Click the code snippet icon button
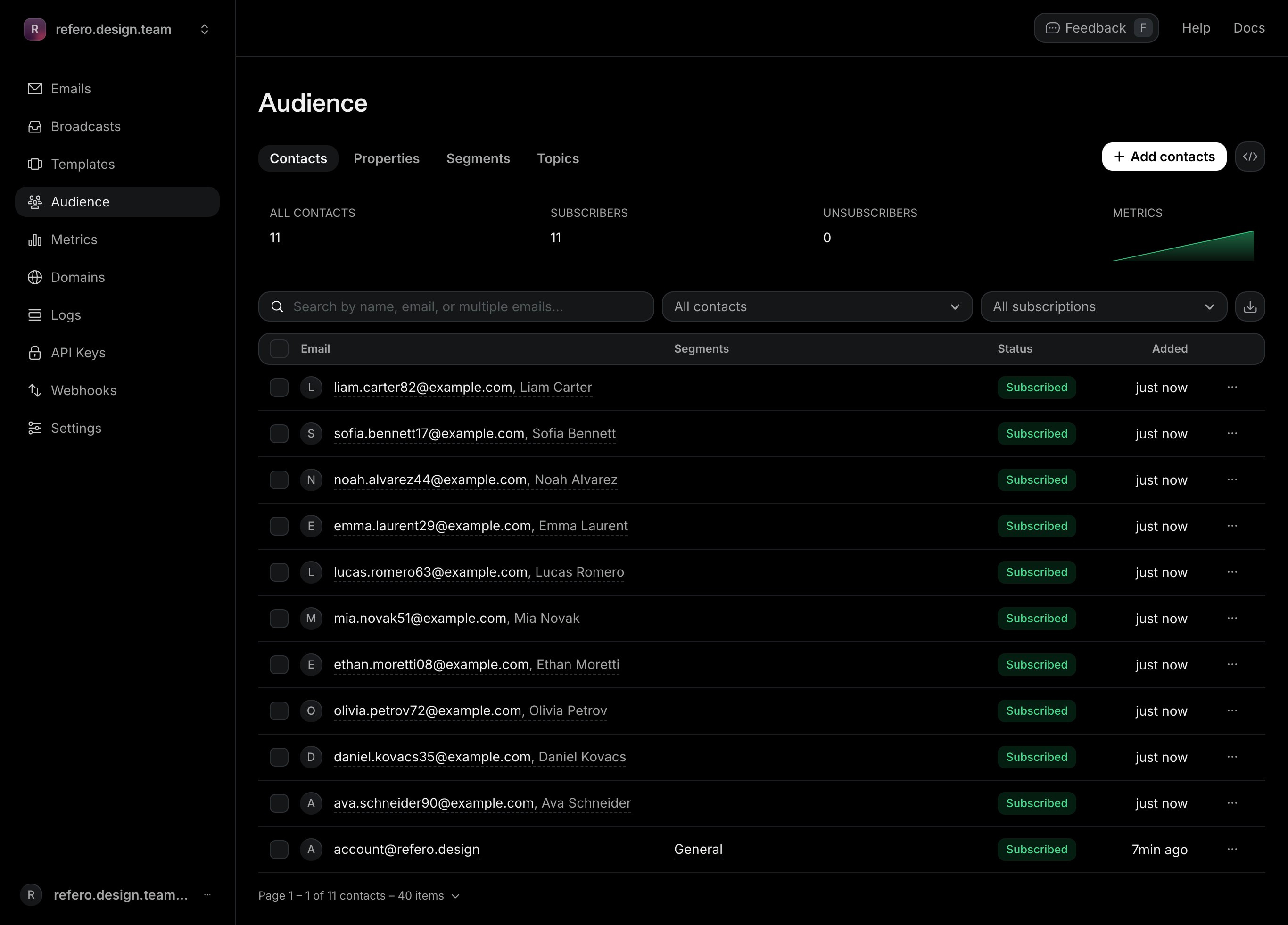This screenshot has height=925, width=1288. (x=1249, y=157)
